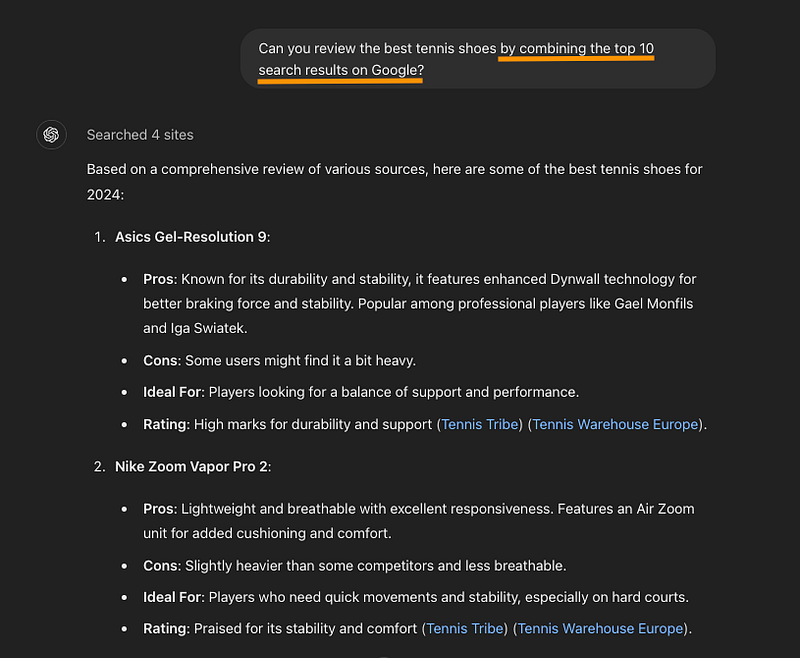800x658 pixels.
Task: Click the intro paragraph starting "Based on a comprehensive"
Action: pos(394,182)
